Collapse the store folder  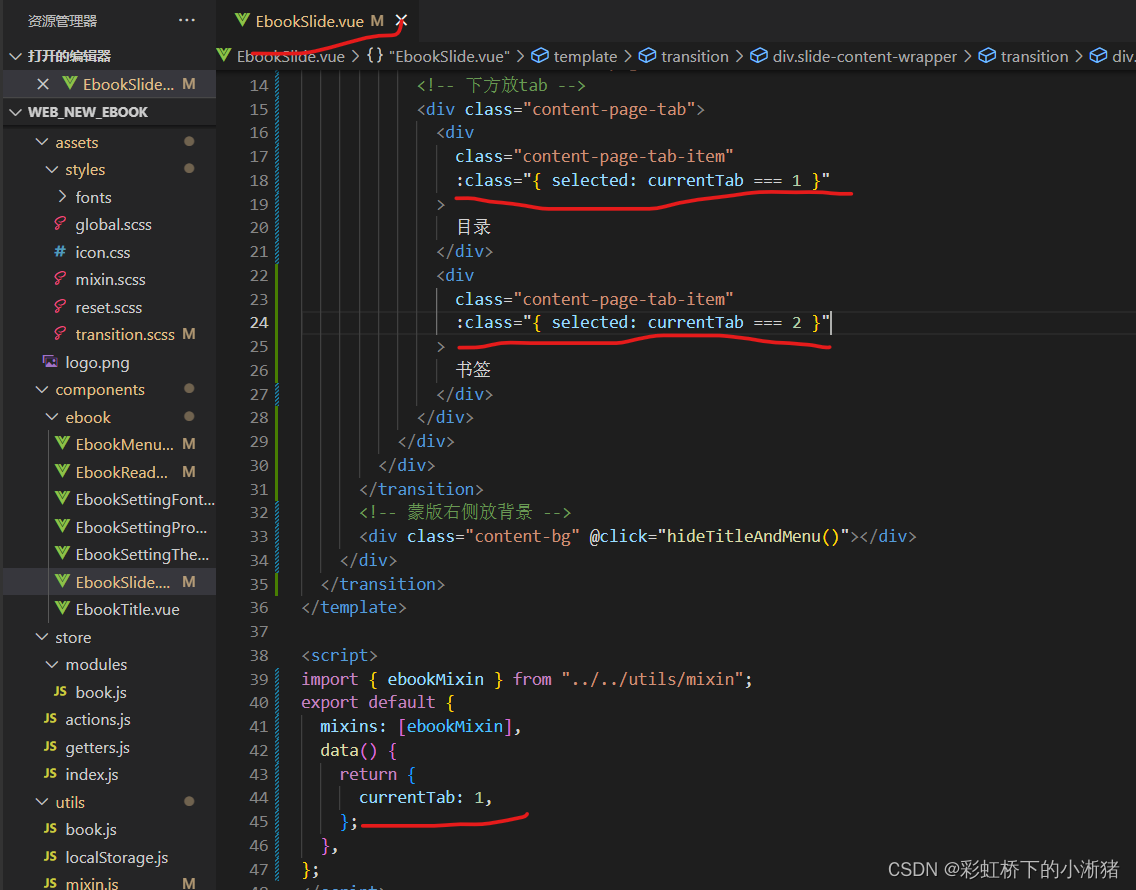[42, 637]
